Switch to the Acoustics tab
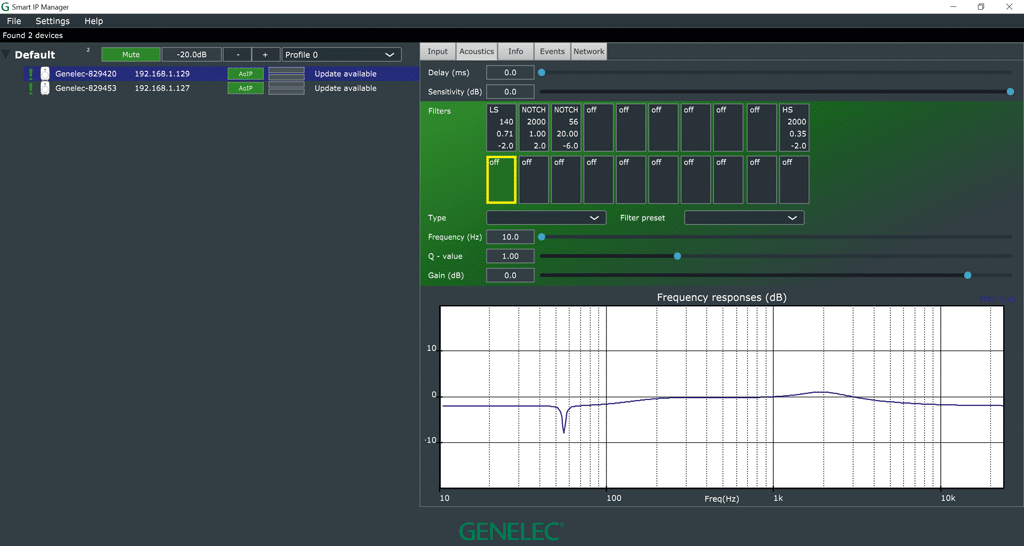Screen dimensions: 1024x546 (477, 52)
